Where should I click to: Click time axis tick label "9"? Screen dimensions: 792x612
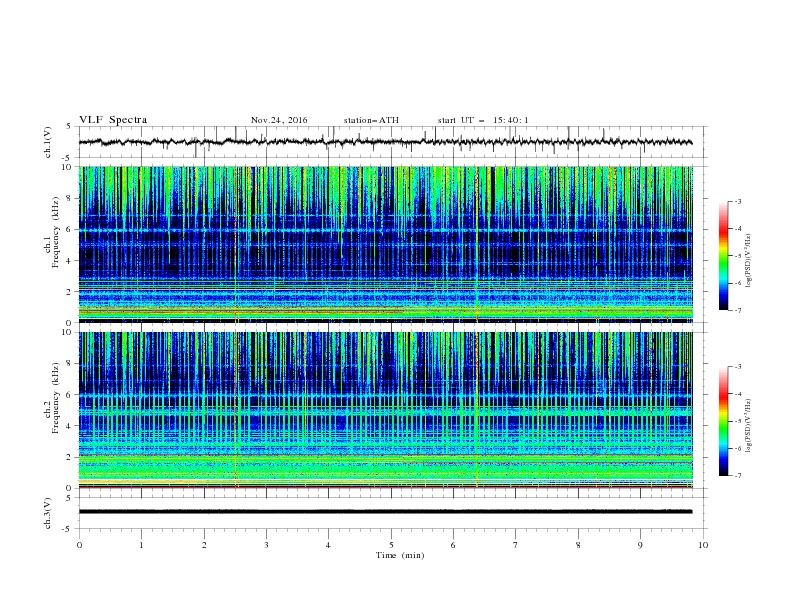click(640, 545)
